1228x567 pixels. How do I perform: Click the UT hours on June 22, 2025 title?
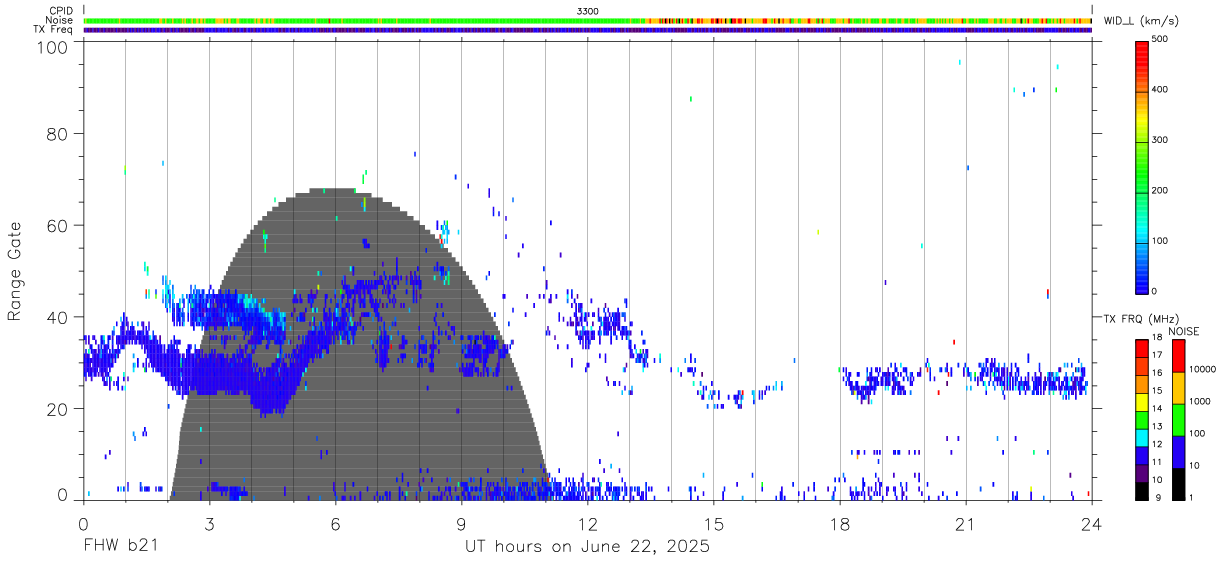pos(587,547)
